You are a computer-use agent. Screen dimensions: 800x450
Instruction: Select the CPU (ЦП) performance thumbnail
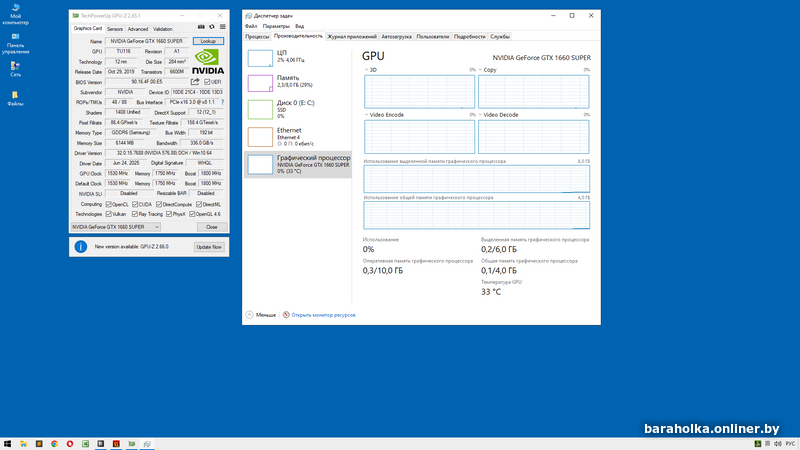260,58
